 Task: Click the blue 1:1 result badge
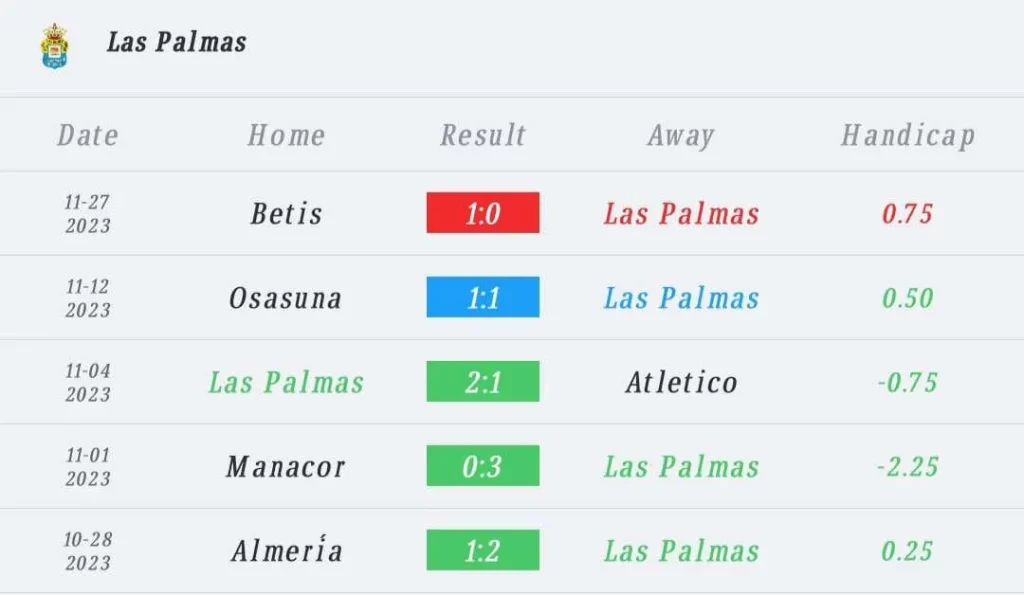(x=483, y=297)
